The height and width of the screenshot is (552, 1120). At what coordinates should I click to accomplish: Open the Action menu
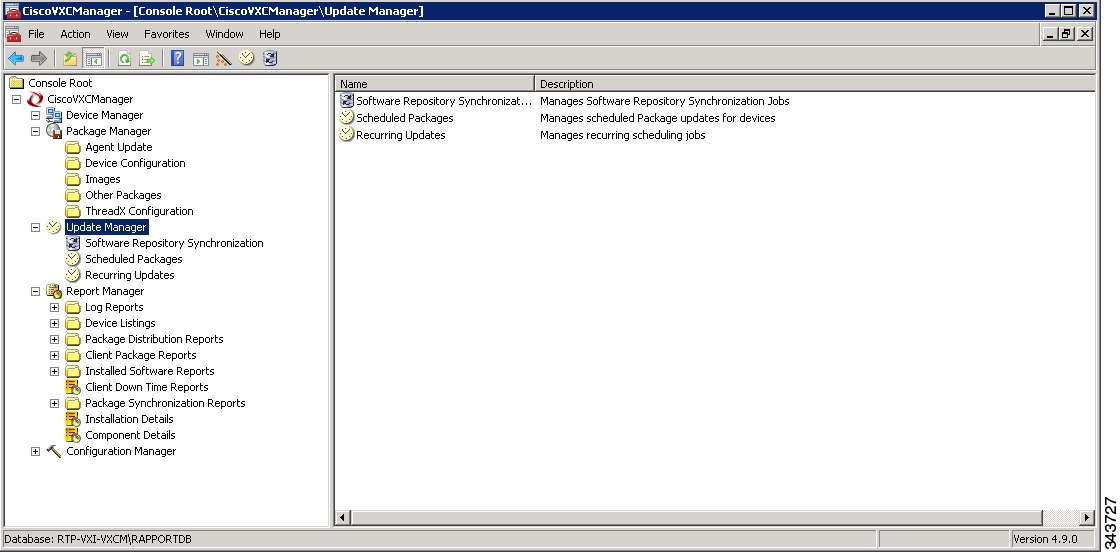point(75,34)
